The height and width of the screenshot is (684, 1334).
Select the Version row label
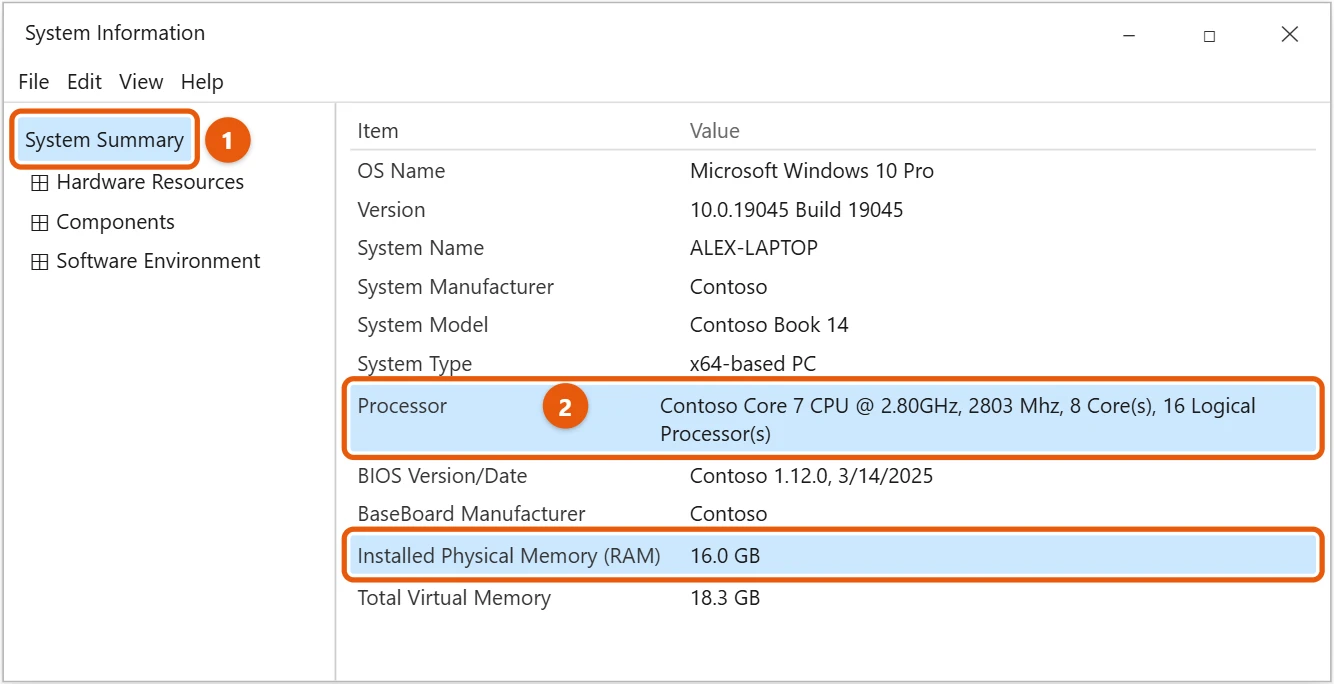(391, 210)
